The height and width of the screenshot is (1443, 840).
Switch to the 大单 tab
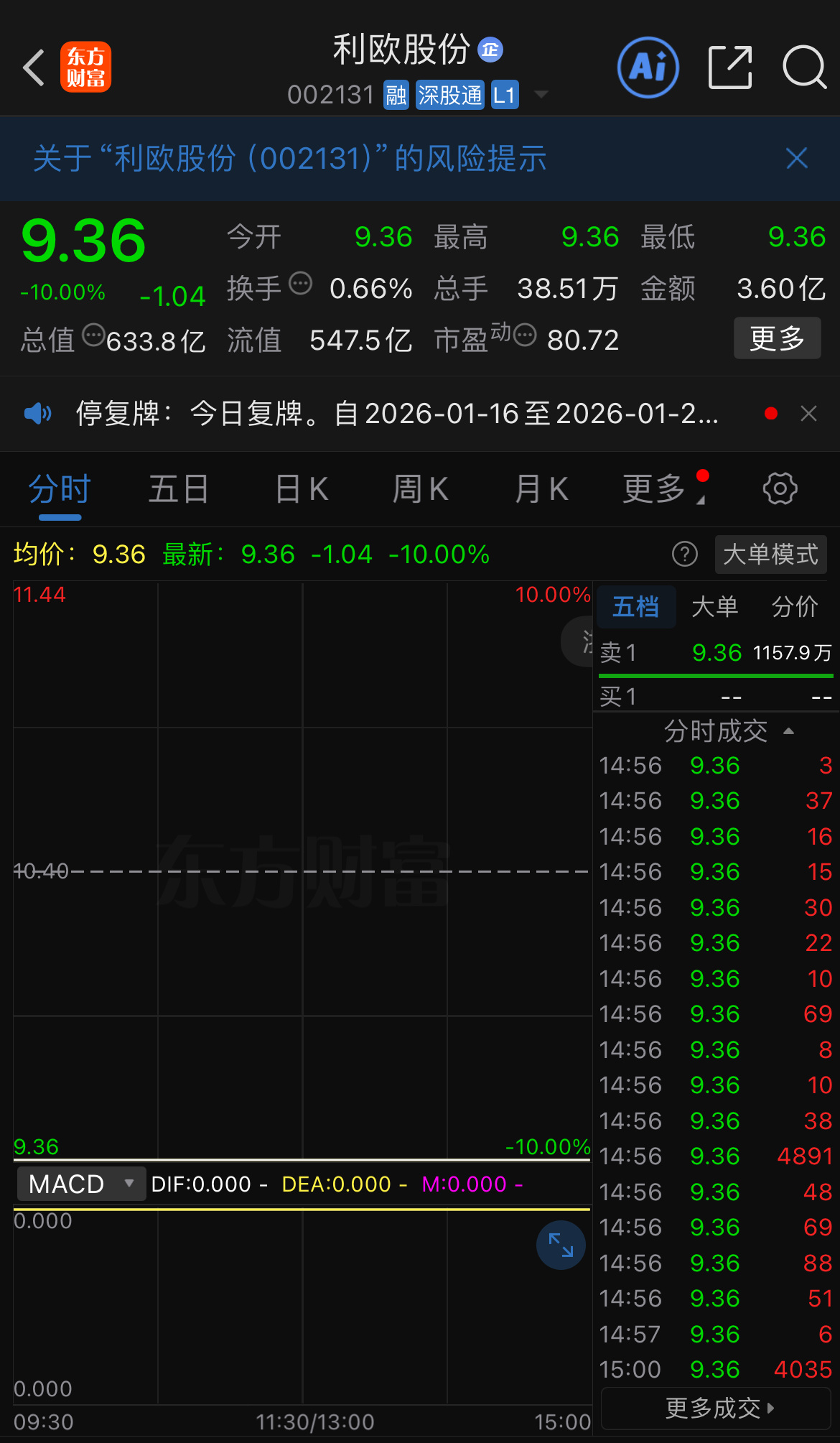click(x=714, y=607)
